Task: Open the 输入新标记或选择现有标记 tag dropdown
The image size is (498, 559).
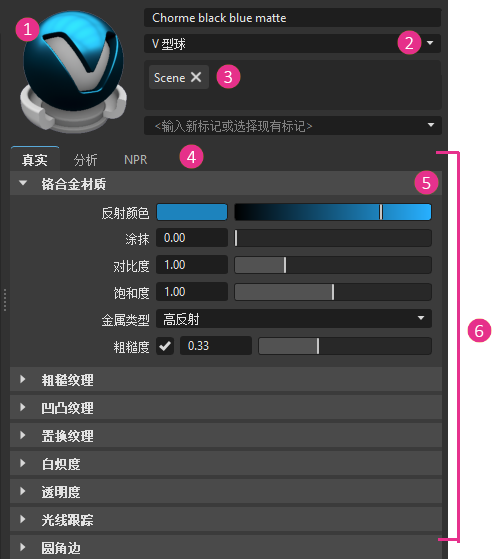Action: (292, 125)
